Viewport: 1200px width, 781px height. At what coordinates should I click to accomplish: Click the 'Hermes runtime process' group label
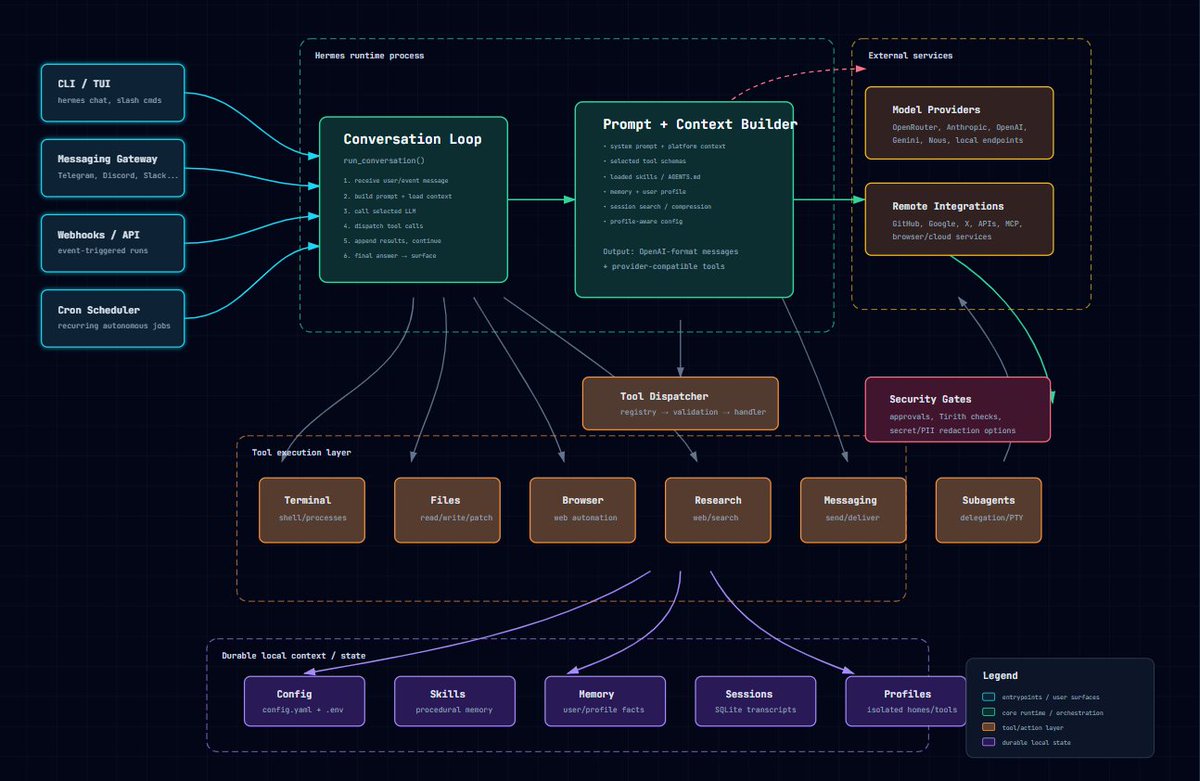(369, 55)
